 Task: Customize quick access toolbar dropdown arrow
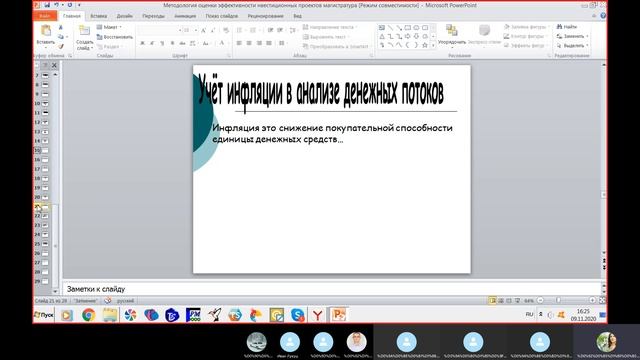click(x=79, y=5)
